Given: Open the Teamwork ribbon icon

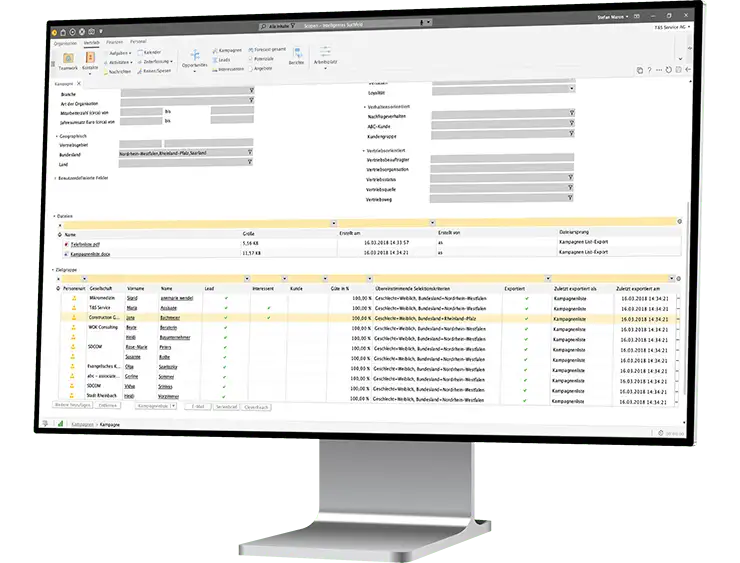Looking at the screenshot, I should coord(68,61).
